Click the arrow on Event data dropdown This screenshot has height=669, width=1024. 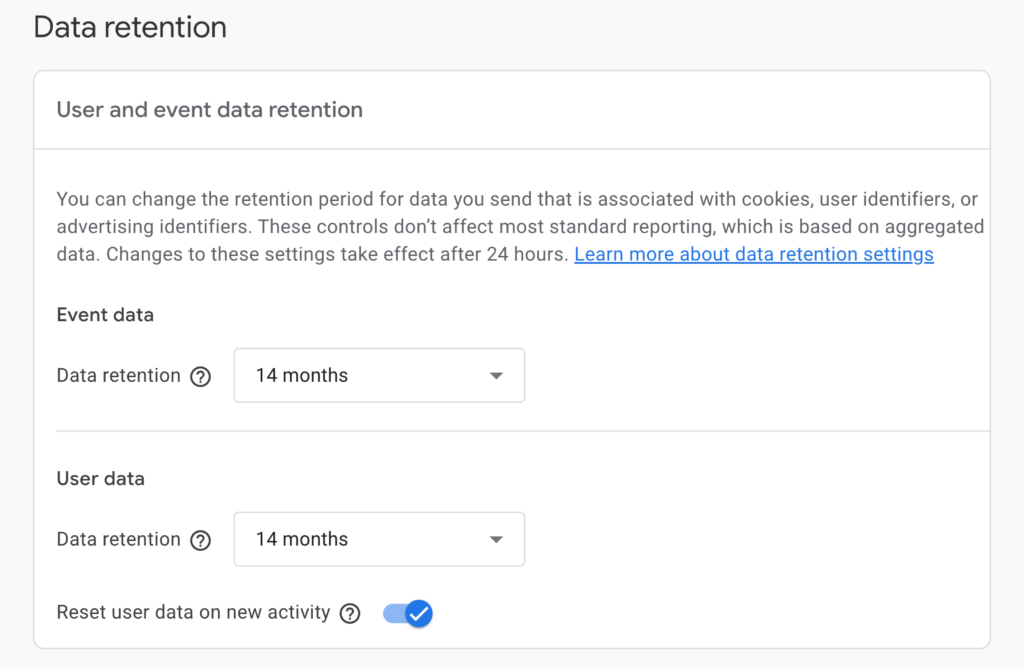pyautogui.click(x=495, y=376)
